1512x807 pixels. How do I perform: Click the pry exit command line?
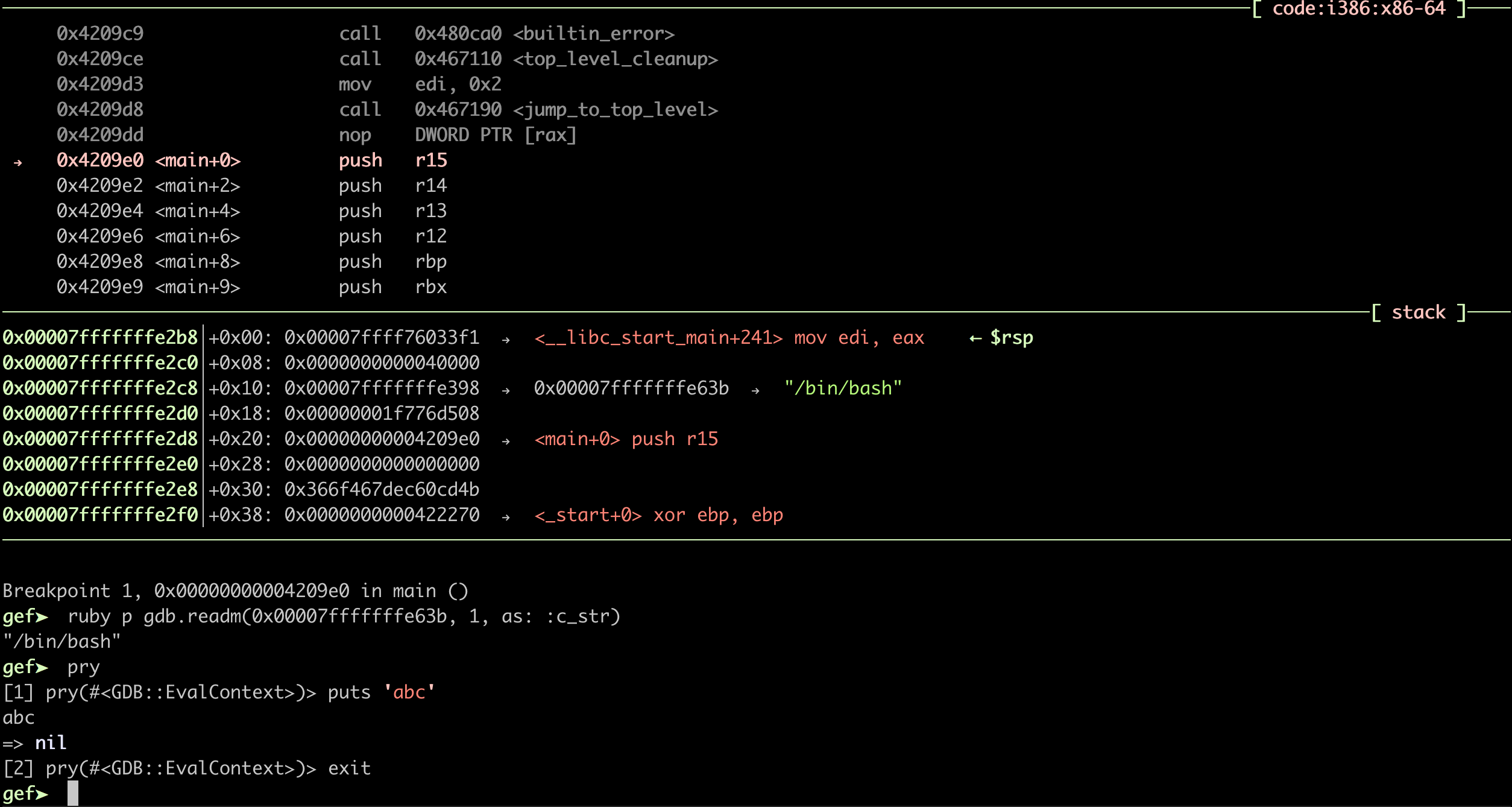(349, 768)
